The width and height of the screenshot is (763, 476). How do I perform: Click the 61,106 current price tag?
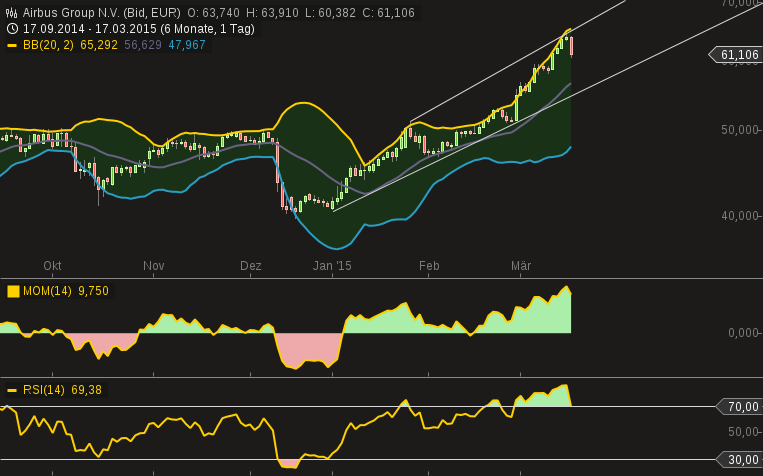click(737, 55)
